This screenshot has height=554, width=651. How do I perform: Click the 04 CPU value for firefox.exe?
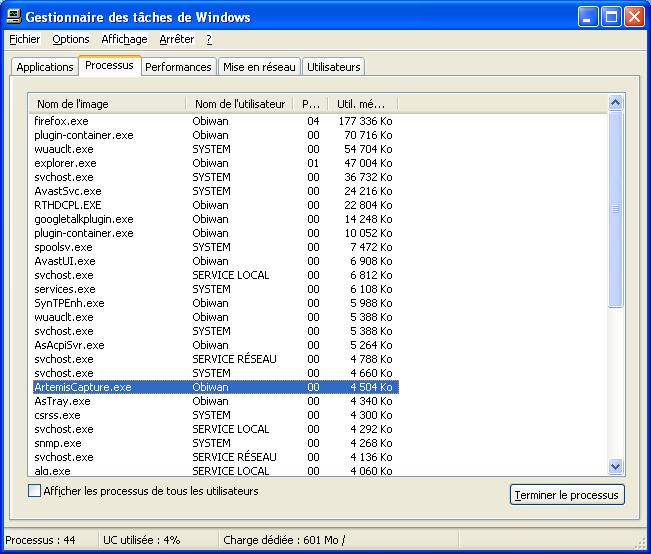coord(313,121)
